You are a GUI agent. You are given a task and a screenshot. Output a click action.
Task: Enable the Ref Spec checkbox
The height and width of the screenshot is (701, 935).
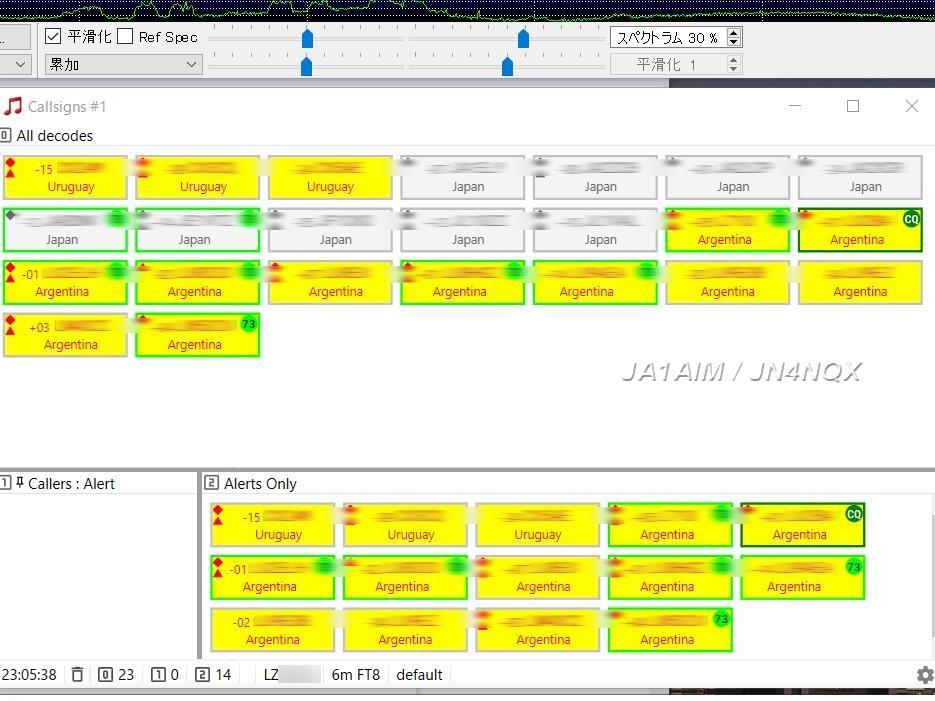[125, 37]
